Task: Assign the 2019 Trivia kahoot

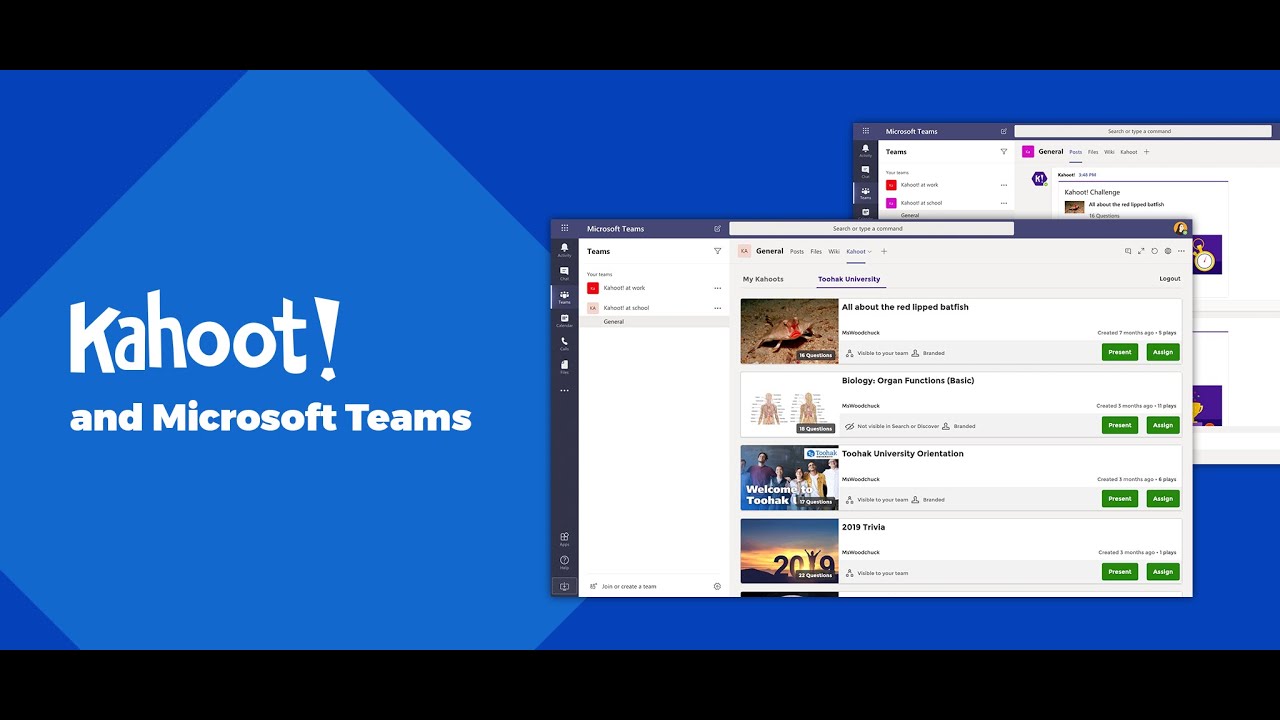Action: click(x=1163, y=572)
